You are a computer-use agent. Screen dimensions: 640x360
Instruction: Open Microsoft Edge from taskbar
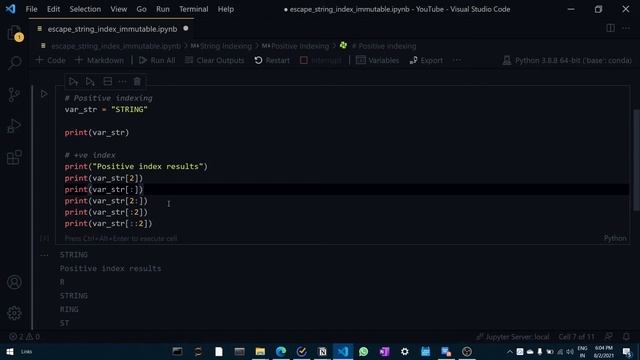(281, 351)
